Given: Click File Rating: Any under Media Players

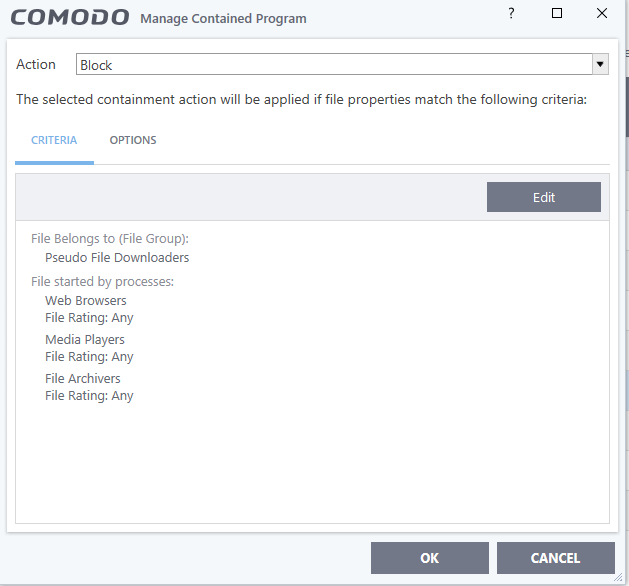Looking at the screenshot, I should click(89, 357).
